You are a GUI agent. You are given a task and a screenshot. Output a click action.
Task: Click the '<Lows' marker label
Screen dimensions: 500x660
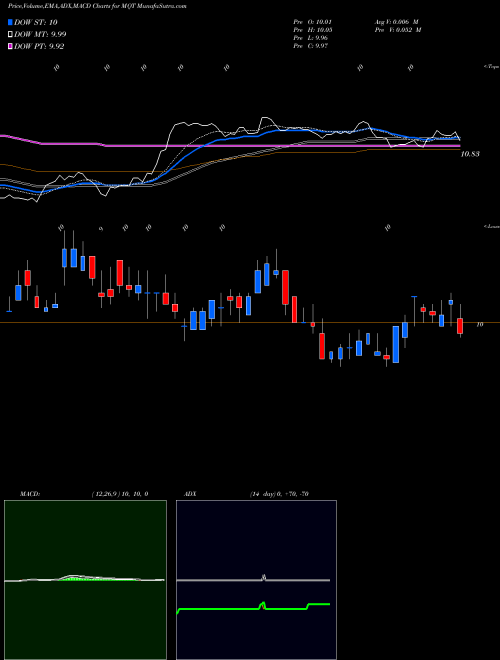tap(491, 226)
